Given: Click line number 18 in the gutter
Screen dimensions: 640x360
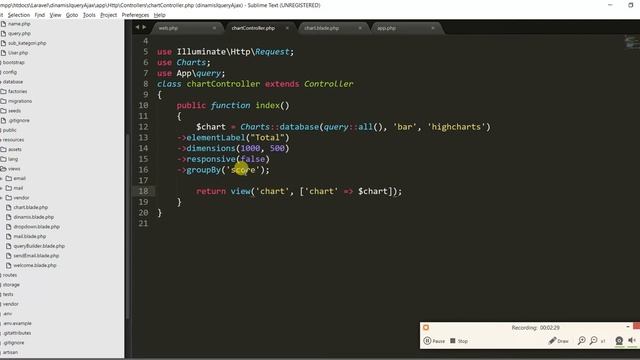Looking at the screenshot, I should [143, 191].
